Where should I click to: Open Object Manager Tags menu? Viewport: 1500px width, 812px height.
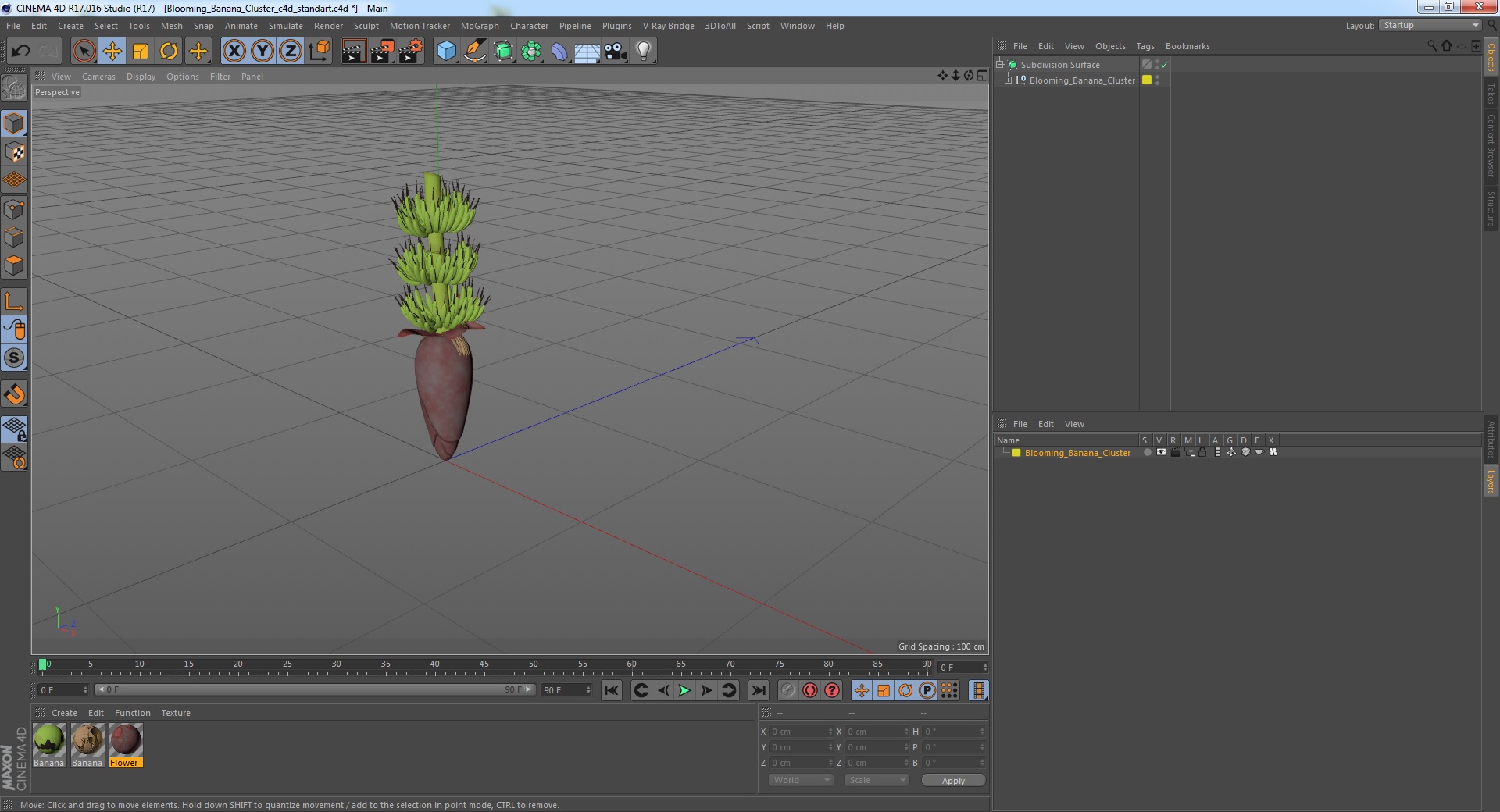[1145, 46]
